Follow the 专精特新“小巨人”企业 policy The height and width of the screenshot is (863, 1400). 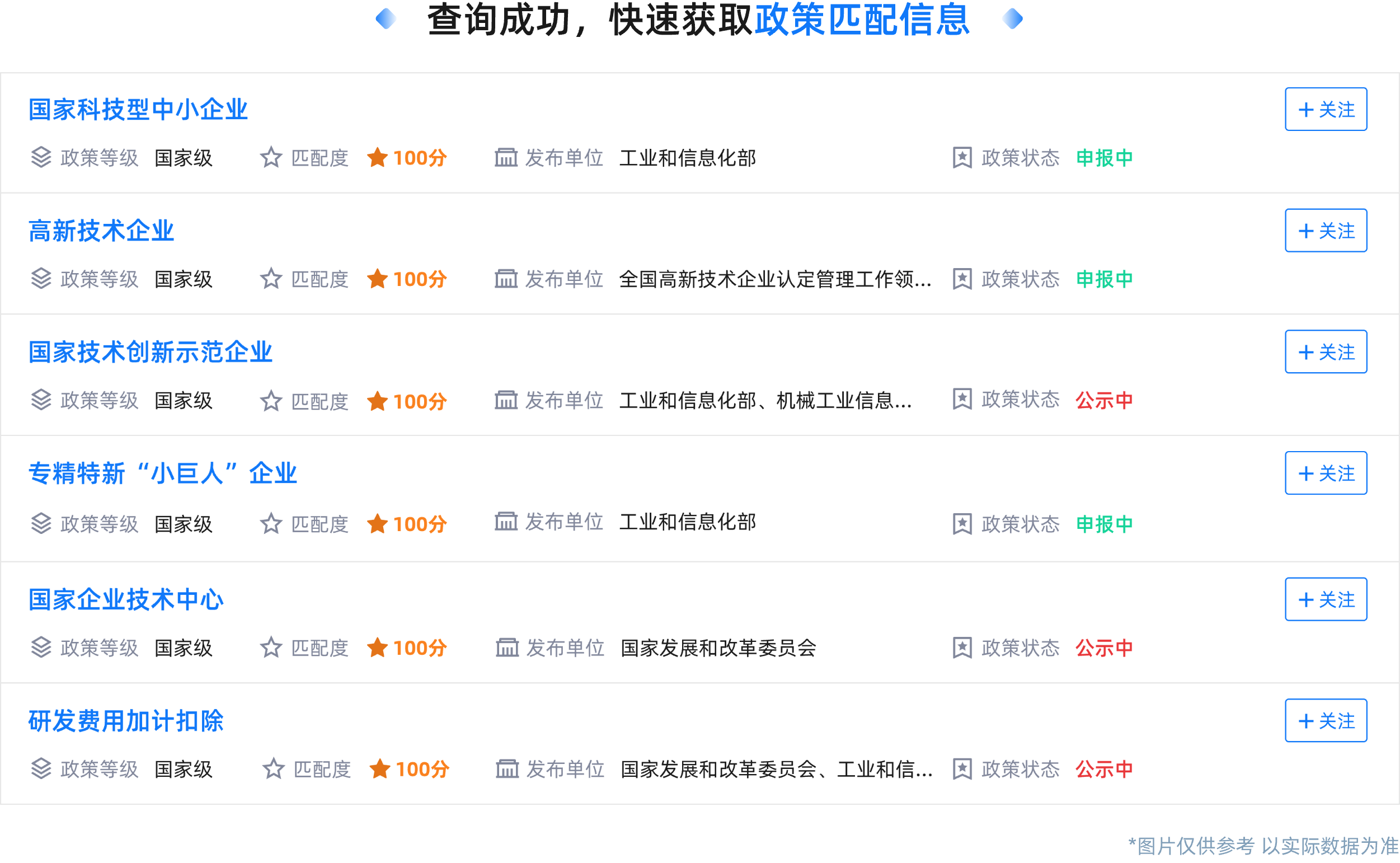[1325, 473]
